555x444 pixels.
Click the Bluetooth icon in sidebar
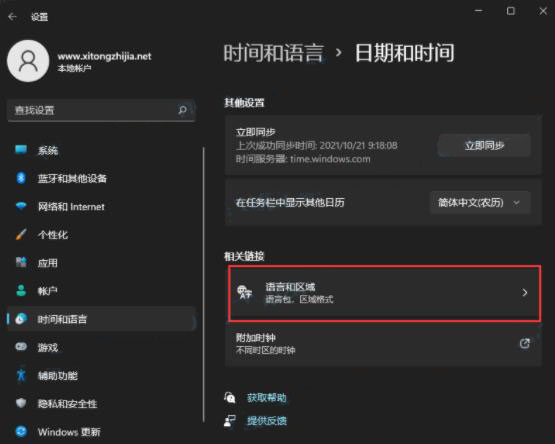pyautogui.click(x=21, y=178)
